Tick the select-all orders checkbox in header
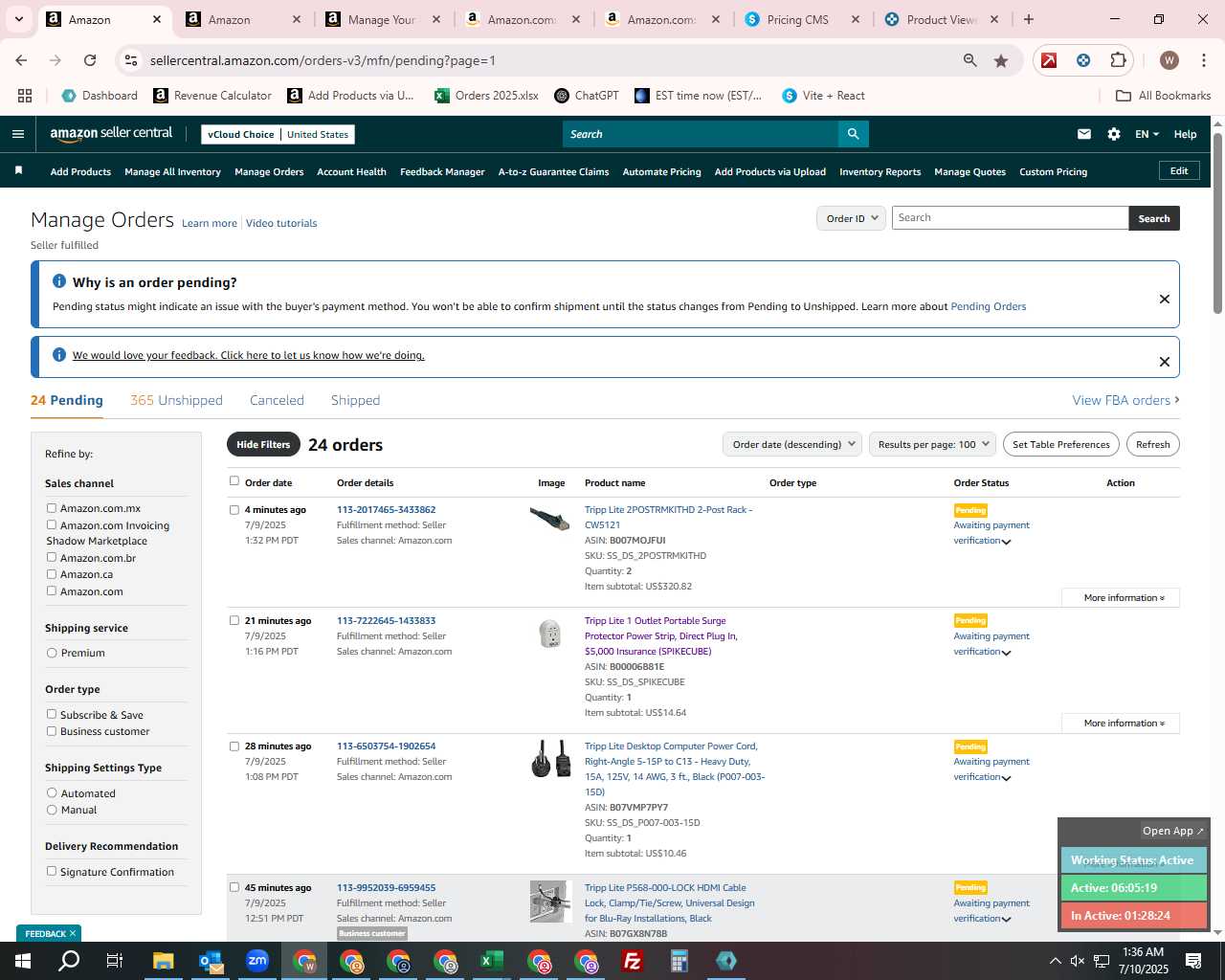This screenshot has height=980, width=1225. tap(234, 481)
